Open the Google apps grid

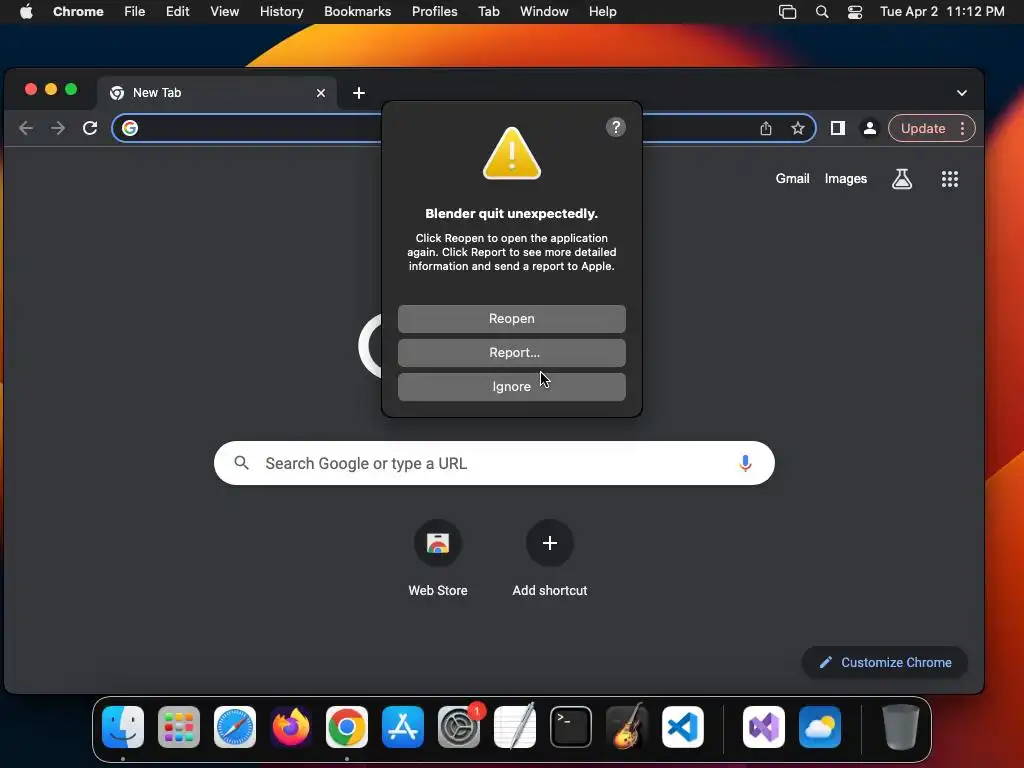pyautogui.click(x=949, y=178)
